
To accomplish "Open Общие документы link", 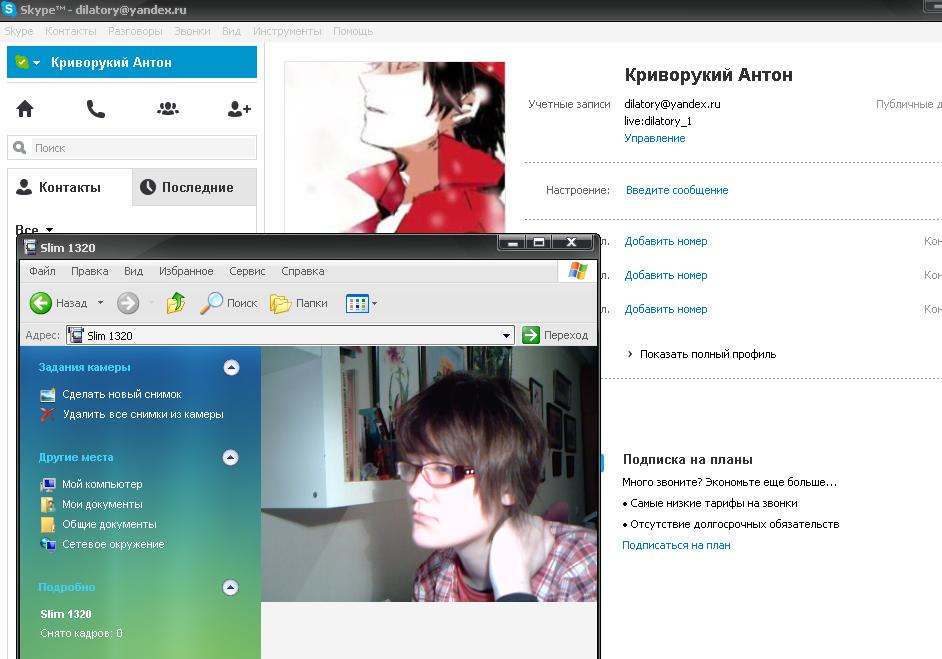I will [x=109, y=524].
